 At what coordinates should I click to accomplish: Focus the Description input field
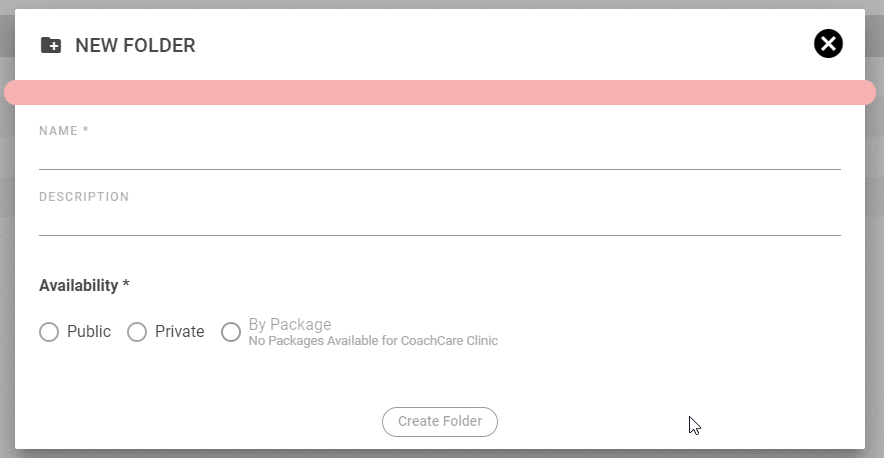pyautogui.click(x=440, y=222)
